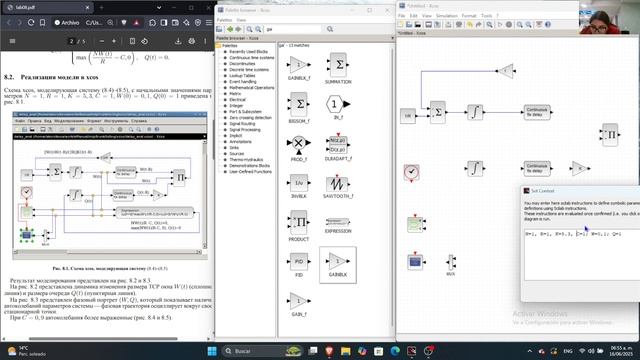Click the New diagram icon in Xcos toolbar
Screen dimensions: 640x360
[400, 24]
